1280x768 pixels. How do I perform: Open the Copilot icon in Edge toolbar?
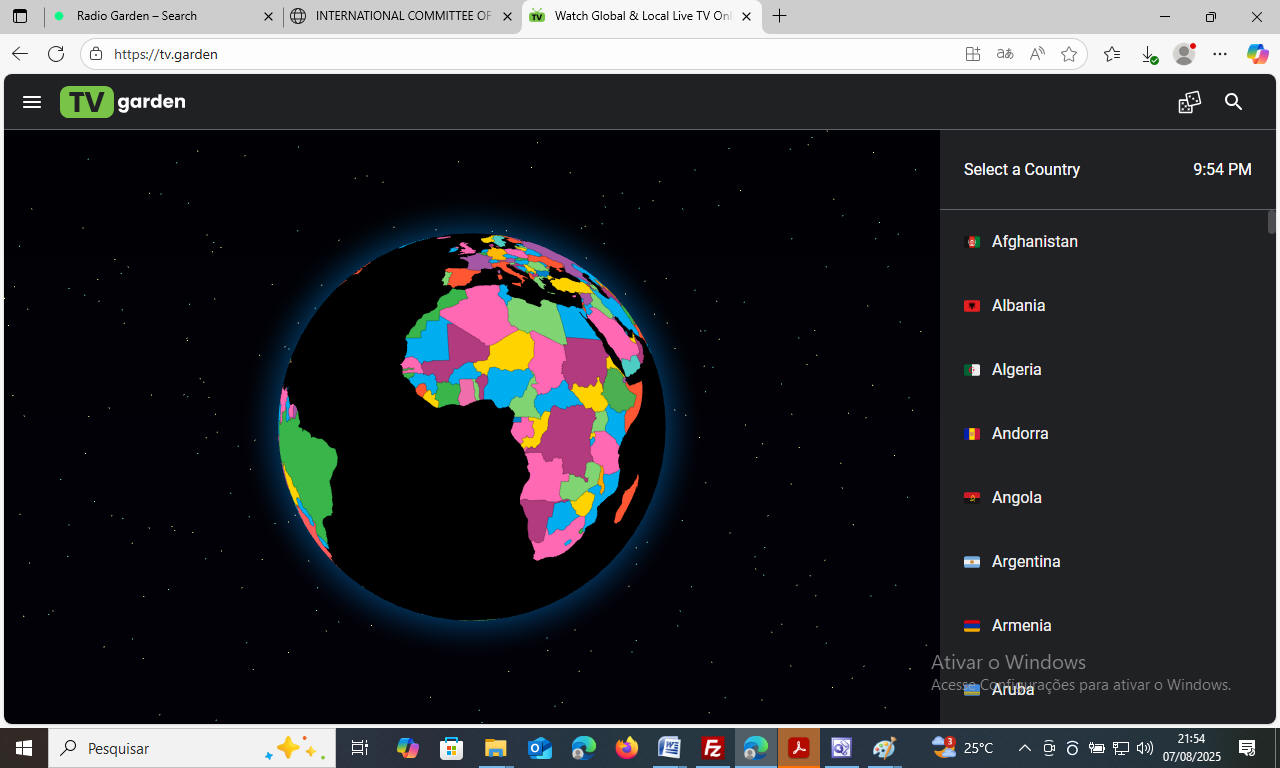click(1257, 54)
